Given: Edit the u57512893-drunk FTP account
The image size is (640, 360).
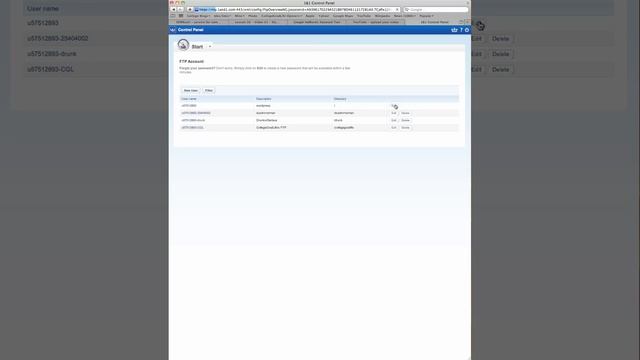Looking at the screenshot, I should [x=393, y=120].
